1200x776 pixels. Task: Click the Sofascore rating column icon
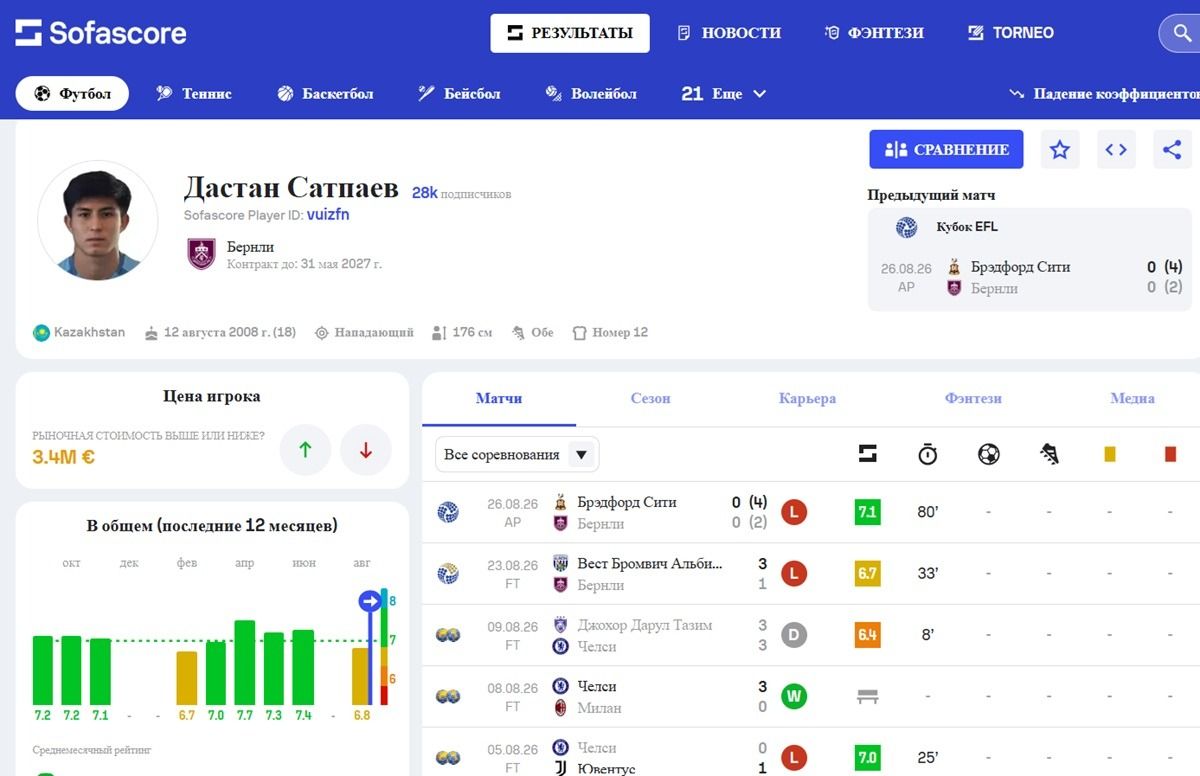868,454
